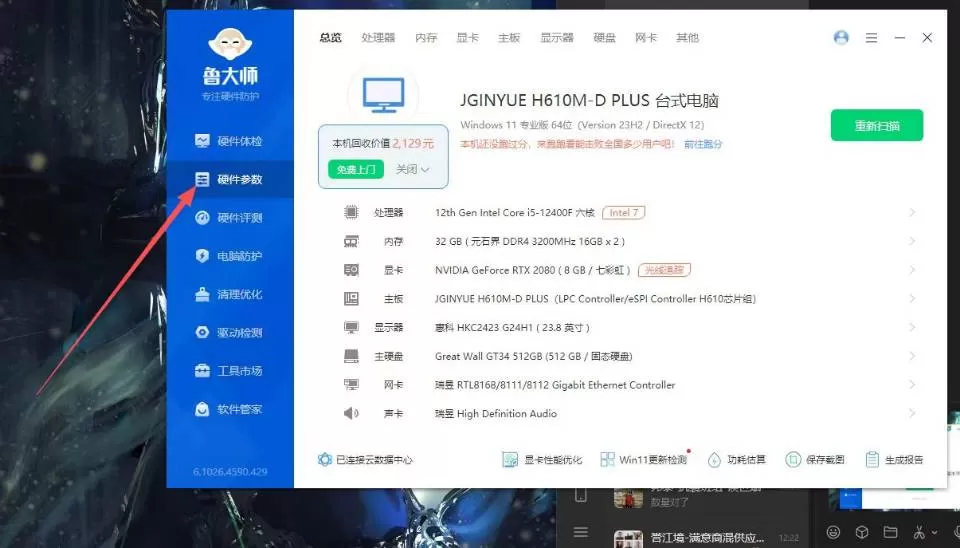Click version number 6.1026.4590.429

click(230, 472)
